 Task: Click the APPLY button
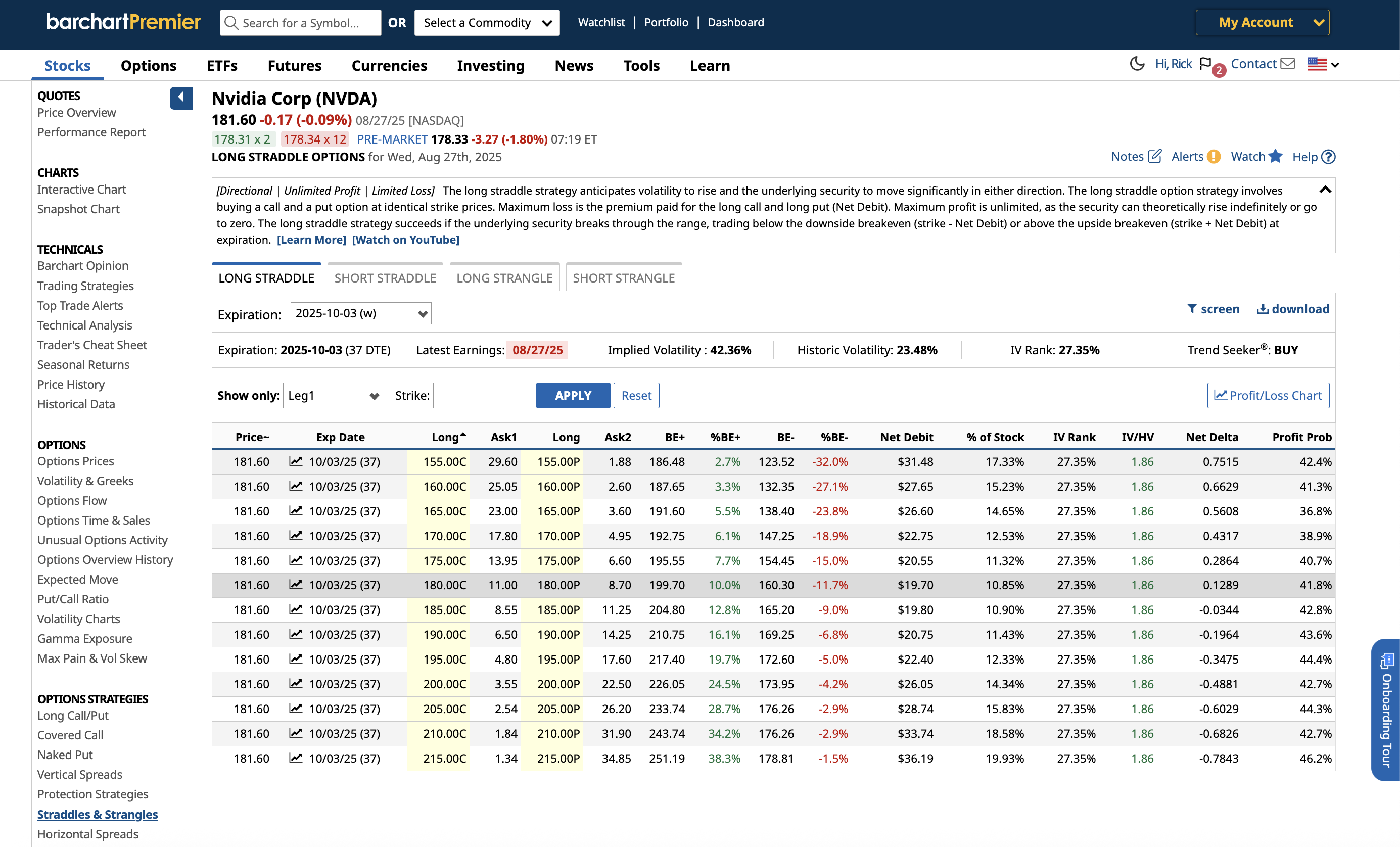click(573, 395)
